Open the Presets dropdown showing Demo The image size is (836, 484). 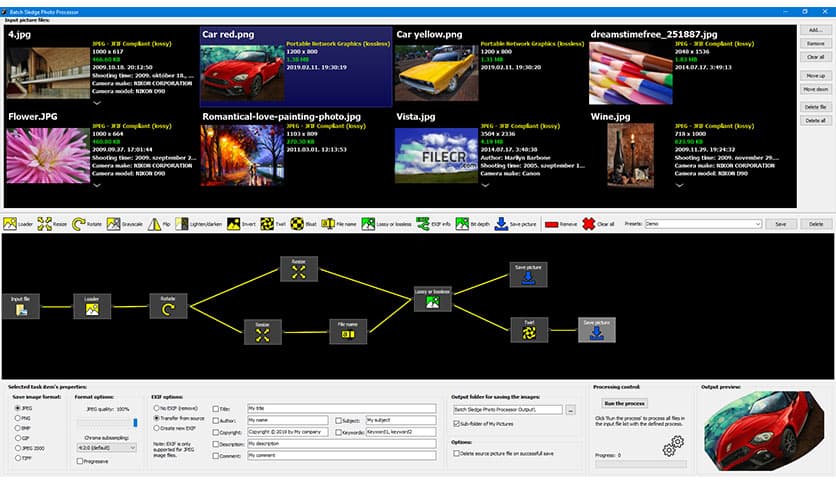coord(703,224)
